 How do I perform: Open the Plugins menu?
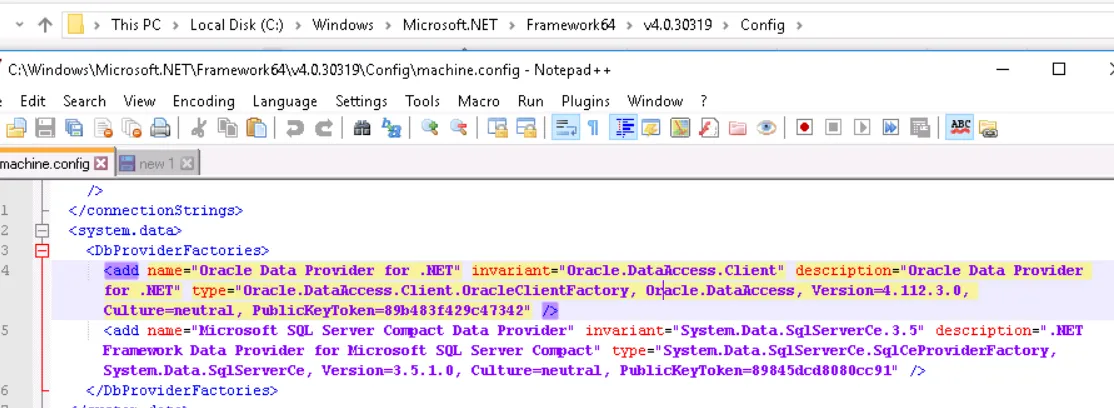pyautogui.click(x=585, y=101)
